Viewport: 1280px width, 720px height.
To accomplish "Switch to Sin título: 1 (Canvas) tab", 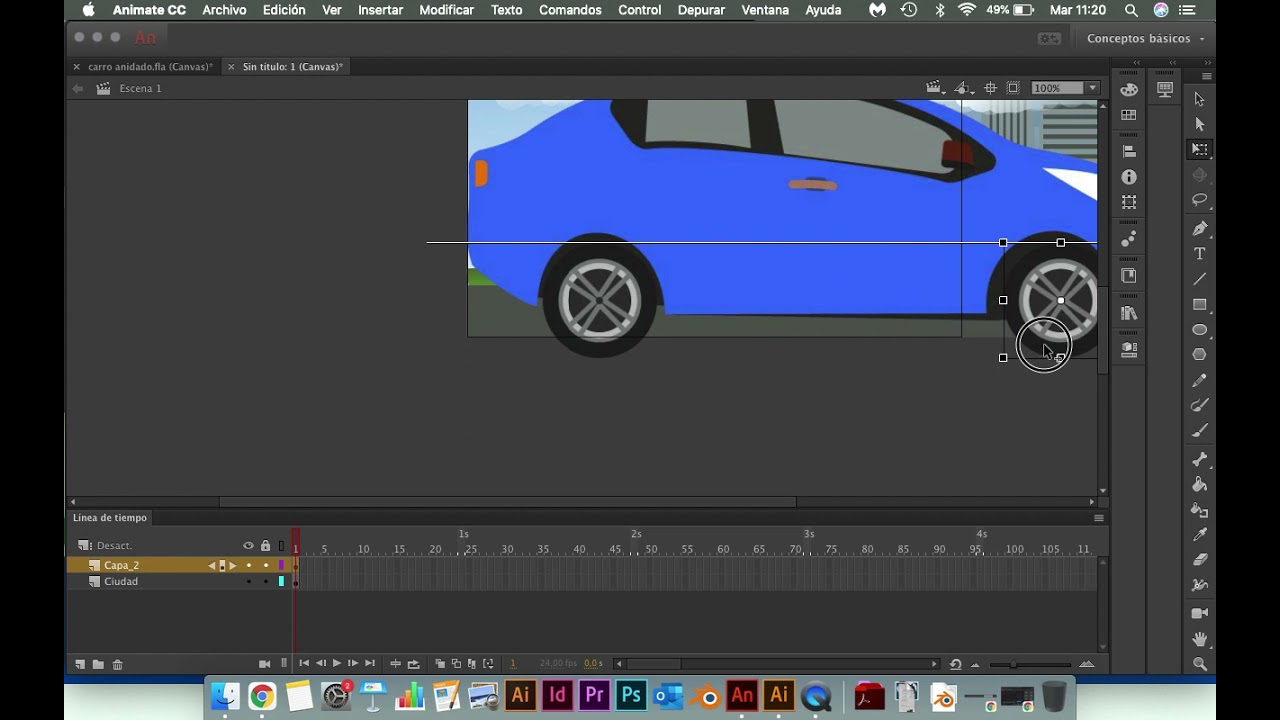I will (292, 67).
